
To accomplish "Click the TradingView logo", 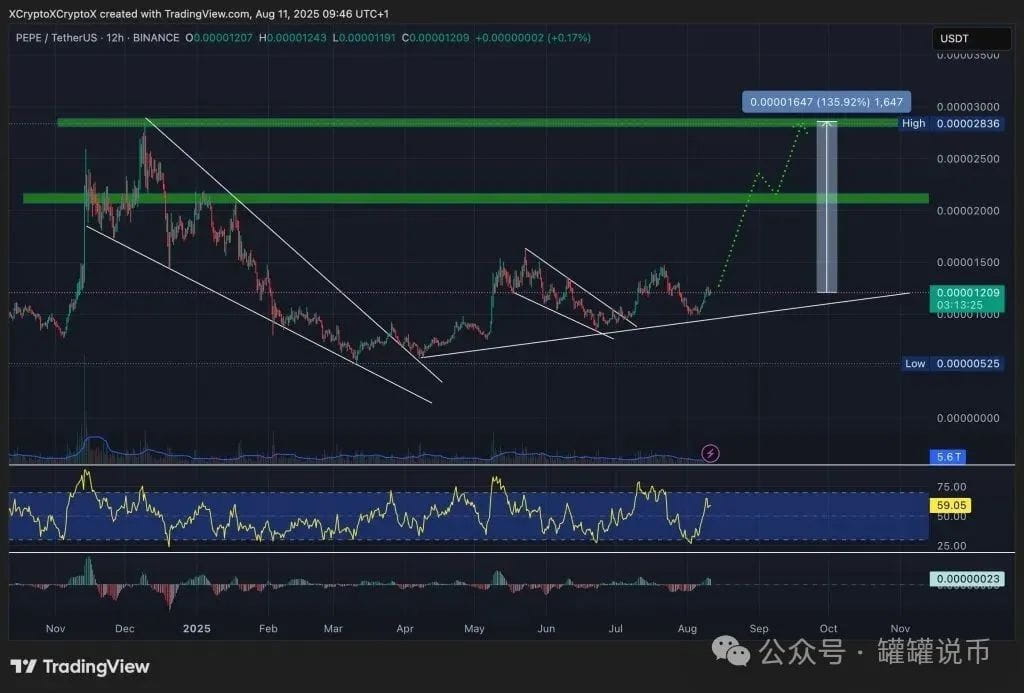I will [x=80, y=667].
